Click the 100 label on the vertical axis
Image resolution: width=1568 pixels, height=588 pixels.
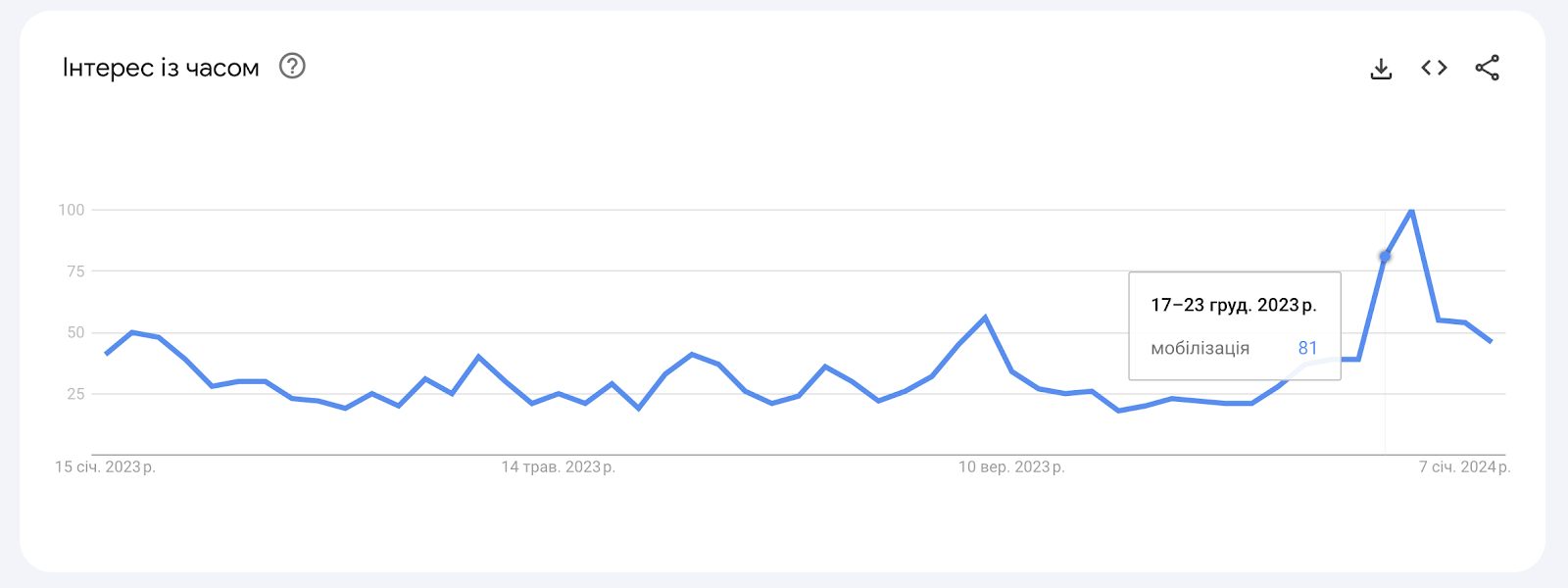click(72, 210)
